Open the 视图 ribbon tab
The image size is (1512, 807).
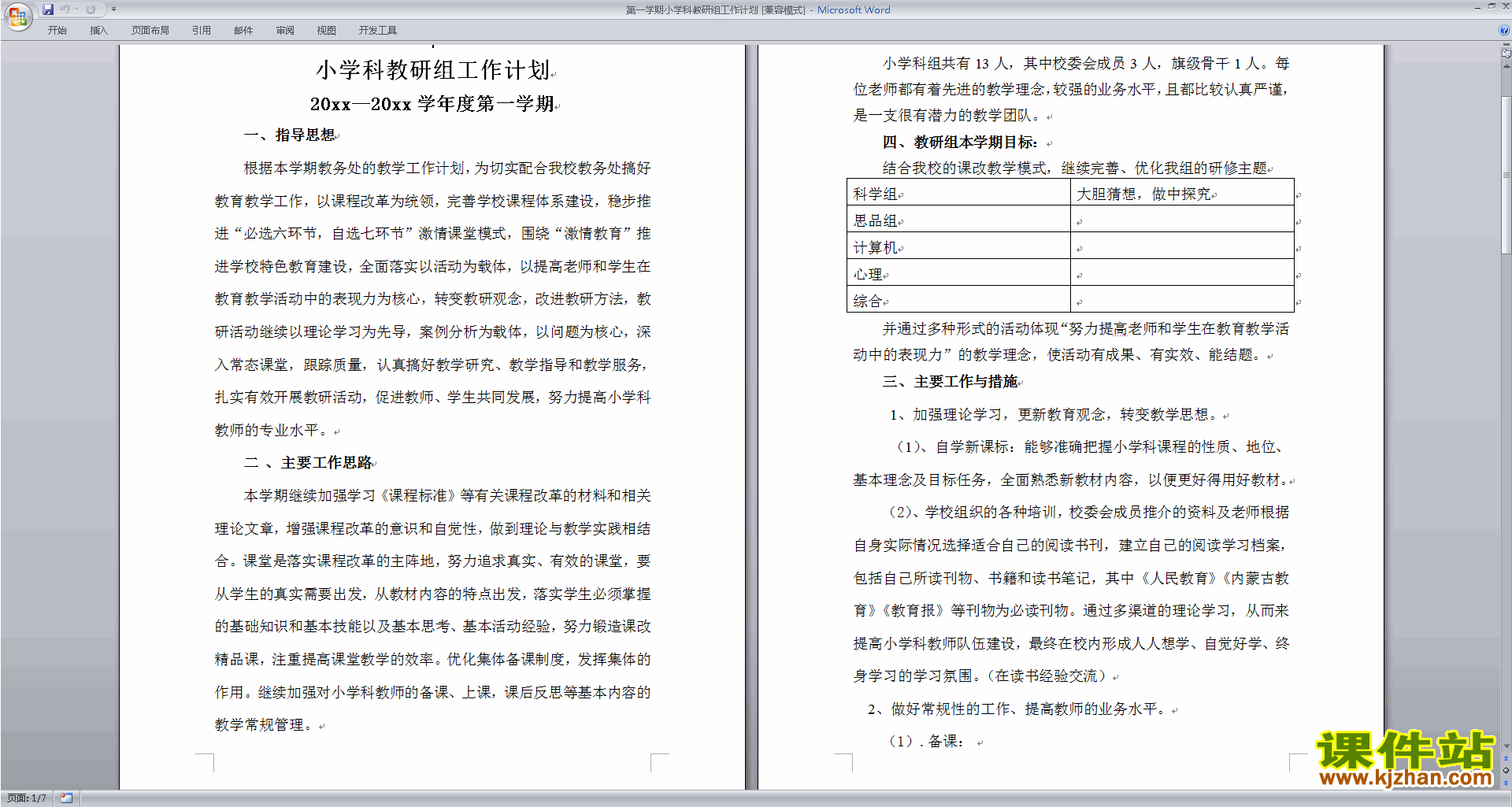(326, 30)
